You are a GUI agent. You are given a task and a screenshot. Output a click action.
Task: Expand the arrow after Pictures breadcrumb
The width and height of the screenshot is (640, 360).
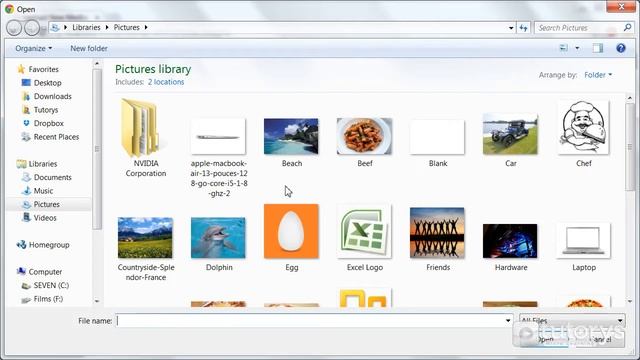[x=146, y=27]
